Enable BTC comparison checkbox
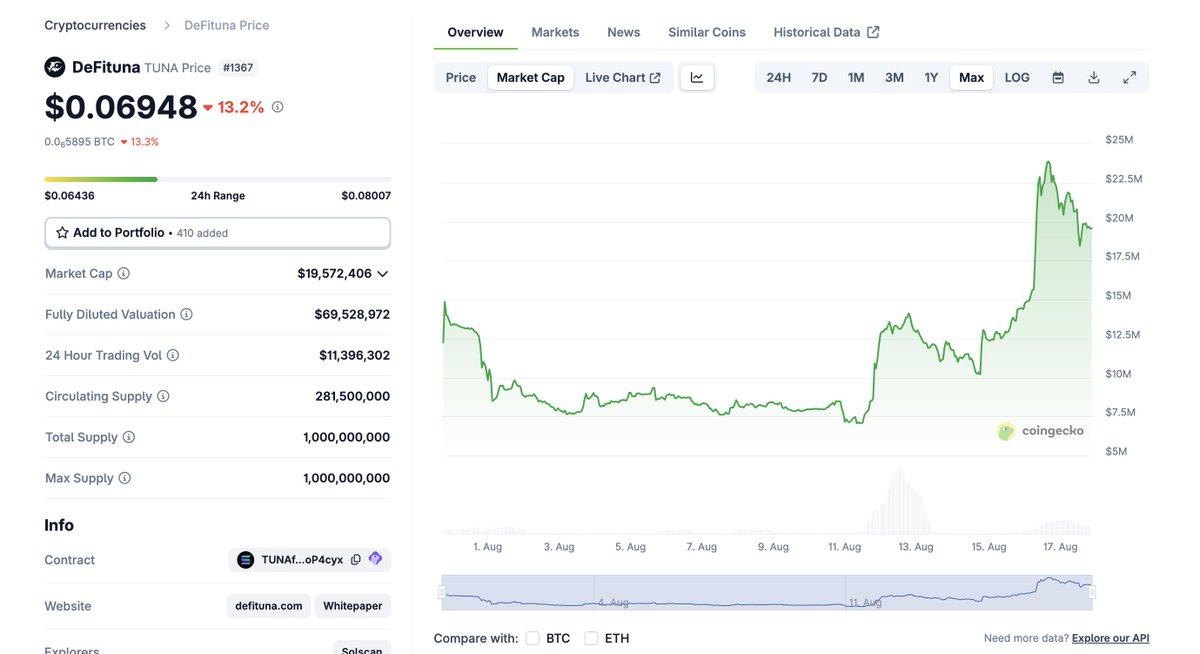The image size is (1200, 654). (532, 638)
